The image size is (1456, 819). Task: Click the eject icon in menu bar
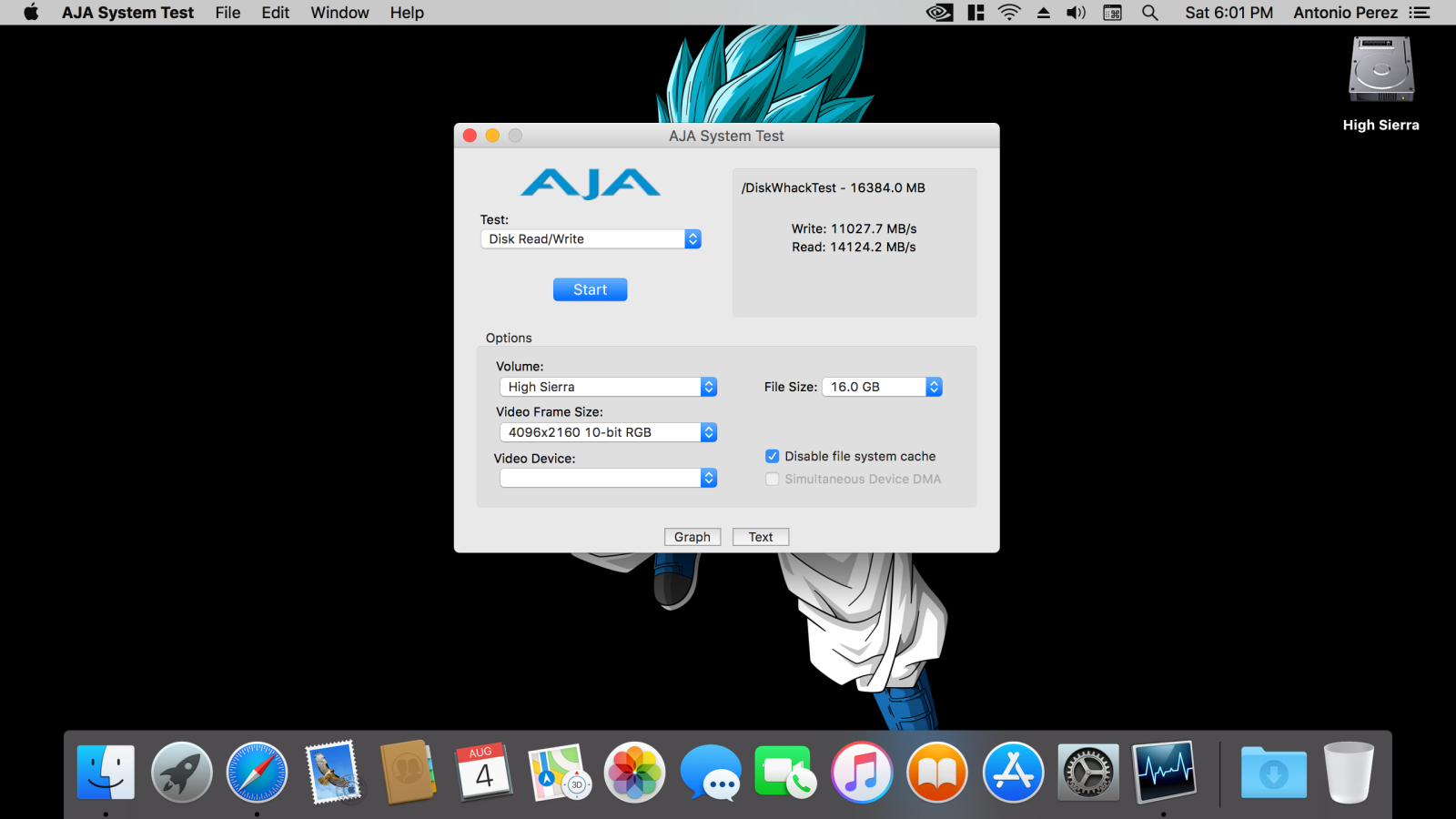point(1044,13)
